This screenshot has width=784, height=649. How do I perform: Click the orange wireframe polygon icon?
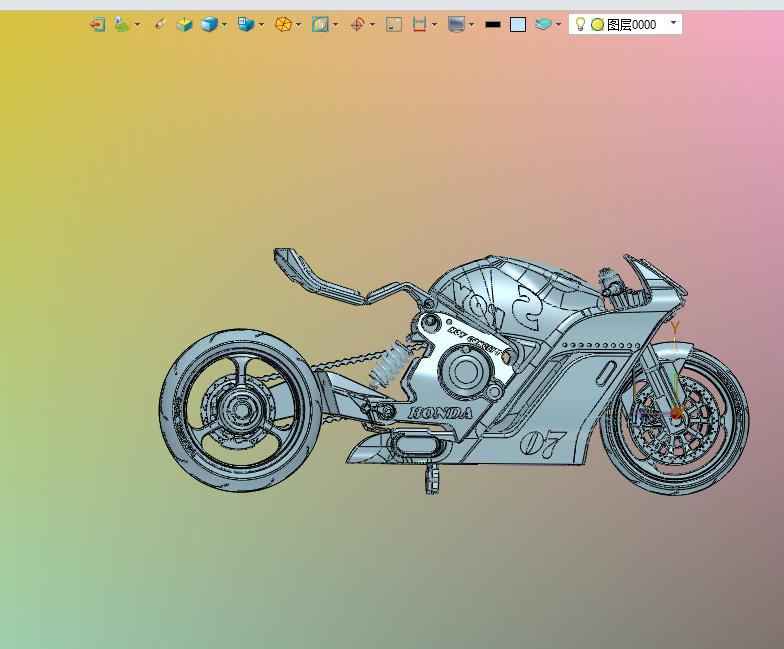coord(283,24)
